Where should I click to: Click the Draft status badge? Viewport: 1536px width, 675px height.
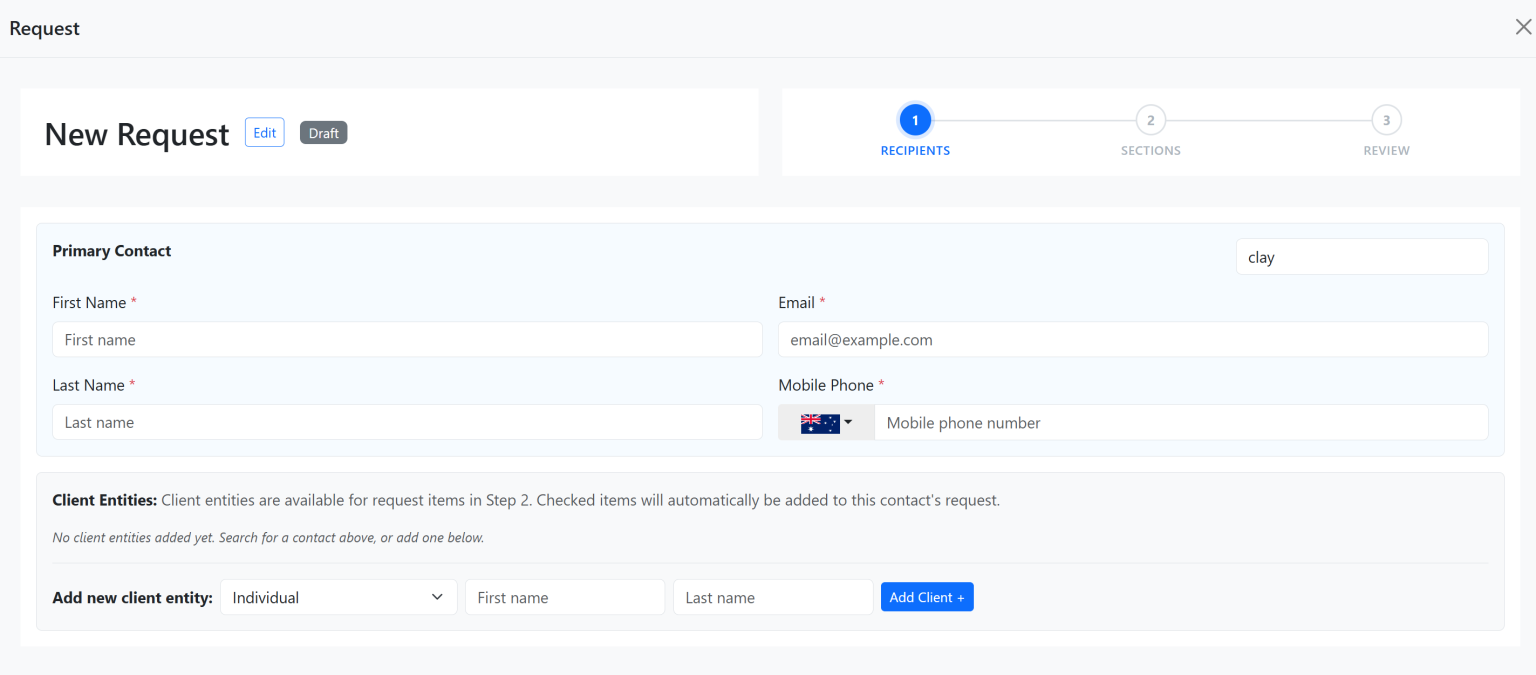(323, 133)
